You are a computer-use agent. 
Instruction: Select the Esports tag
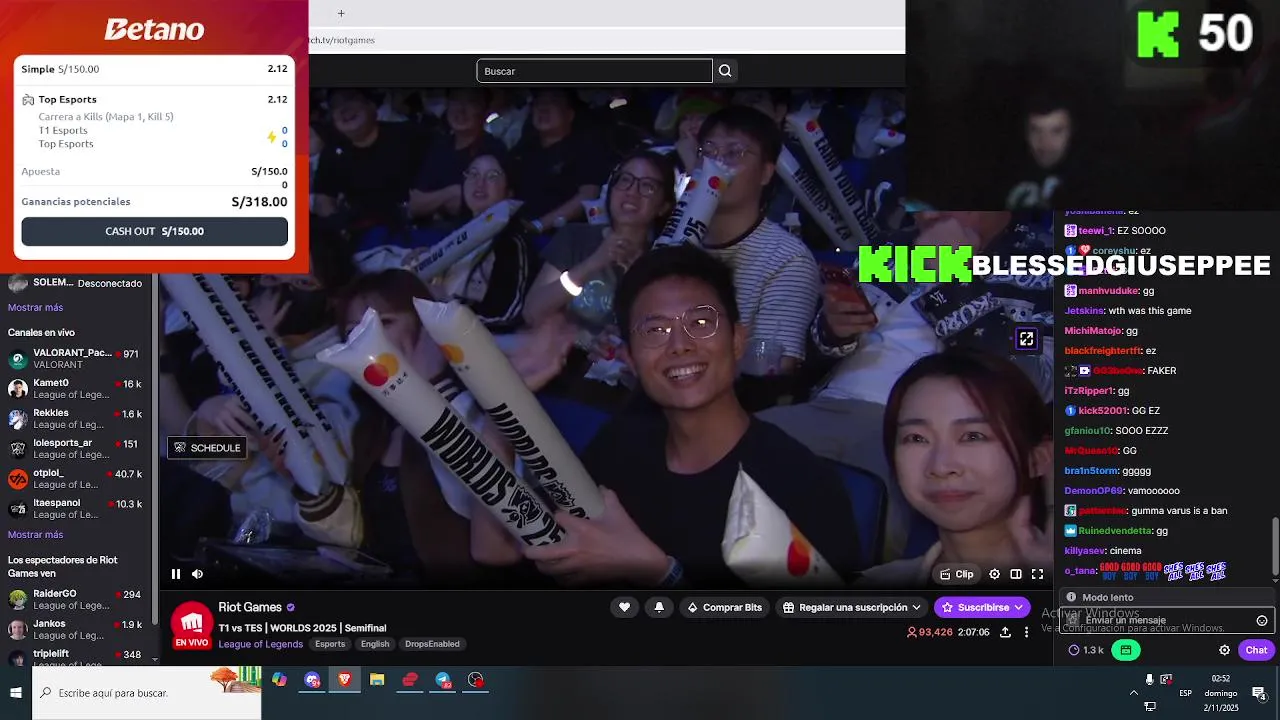point(330,644)
